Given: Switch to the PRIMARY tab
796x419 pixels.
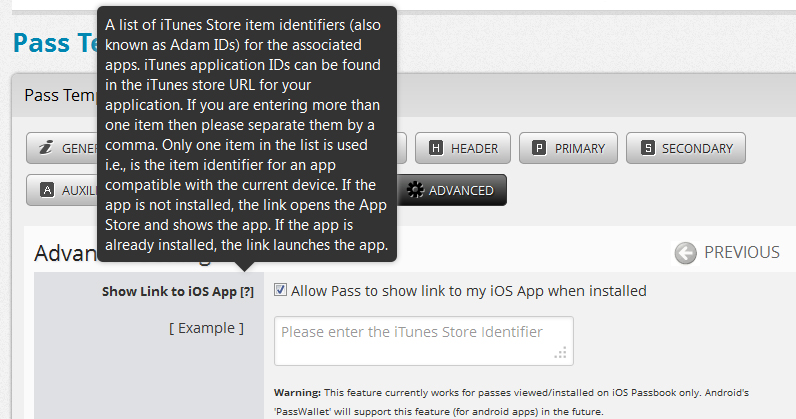Looking at the screenshot, I should [568, 148].
